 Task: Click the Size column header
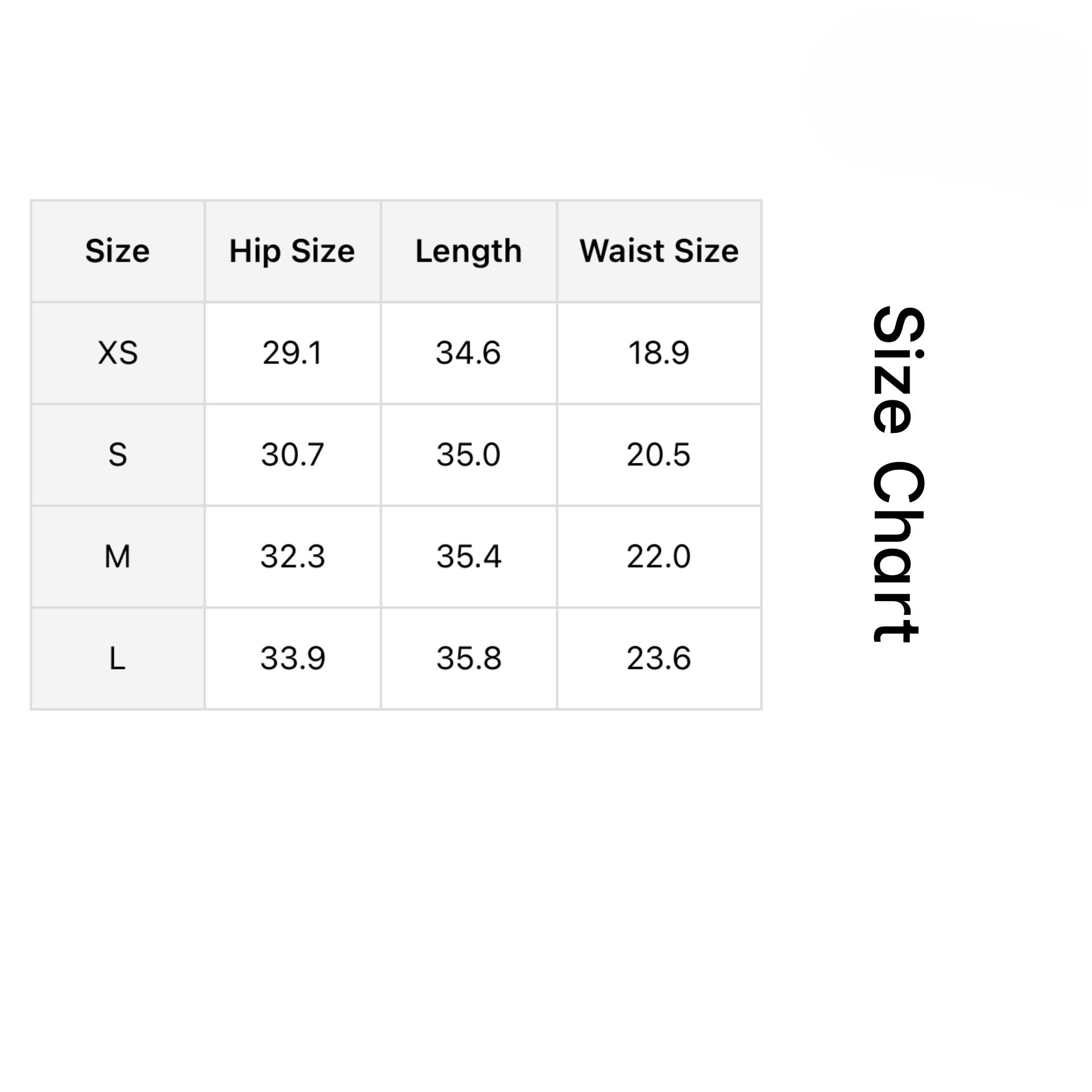pyautogui.click(x=117, y=251)
